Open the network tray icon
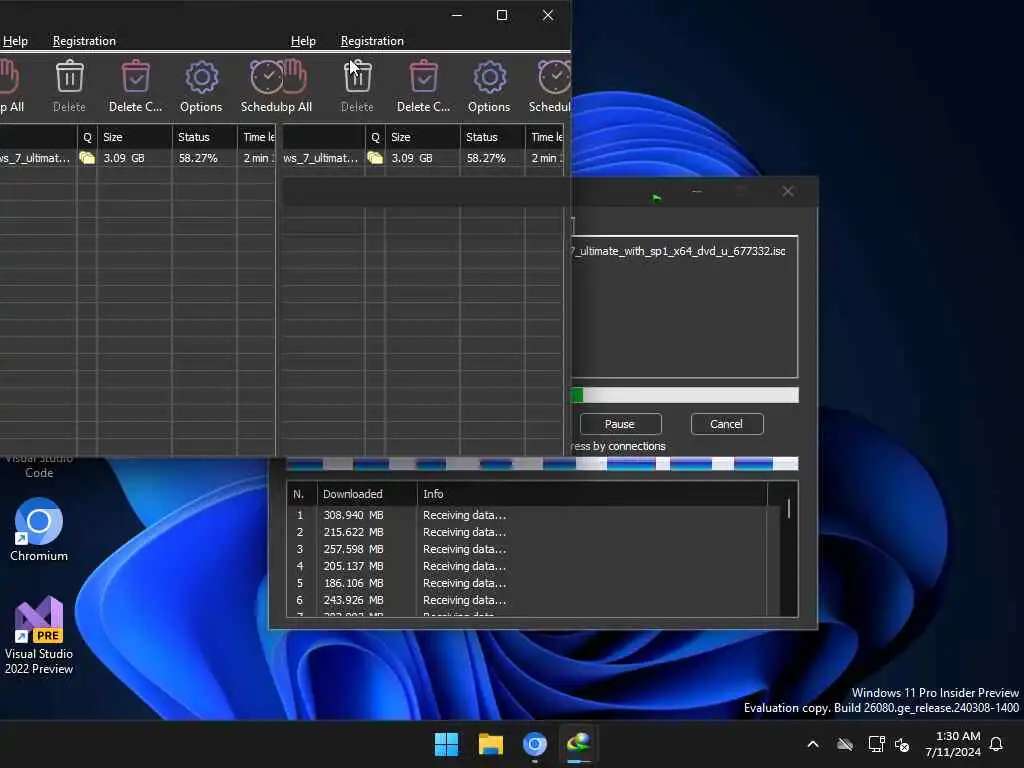1024x768 pixels. pos(876,744)
